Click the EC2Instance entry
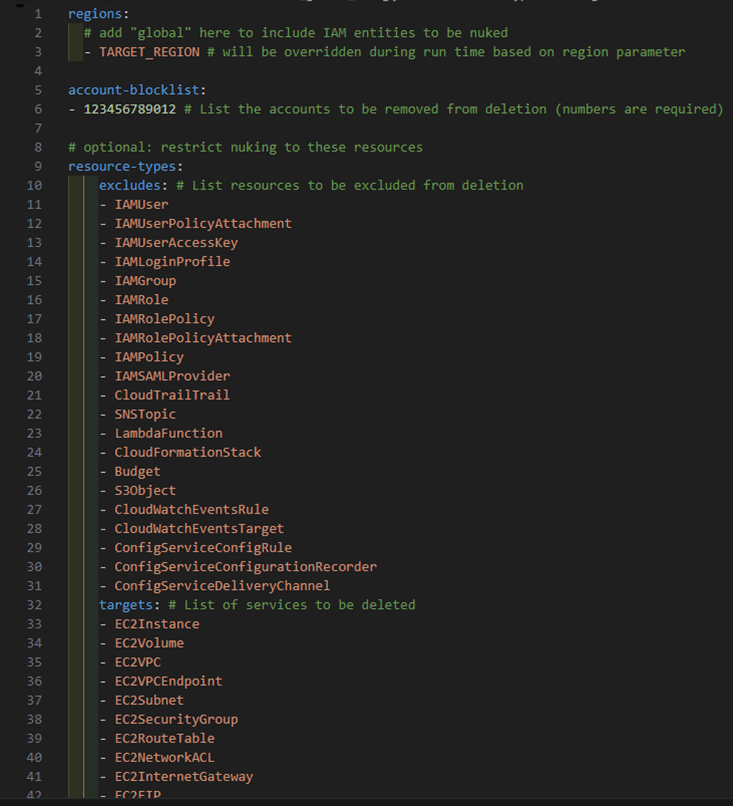 click(x=156, y=624)
